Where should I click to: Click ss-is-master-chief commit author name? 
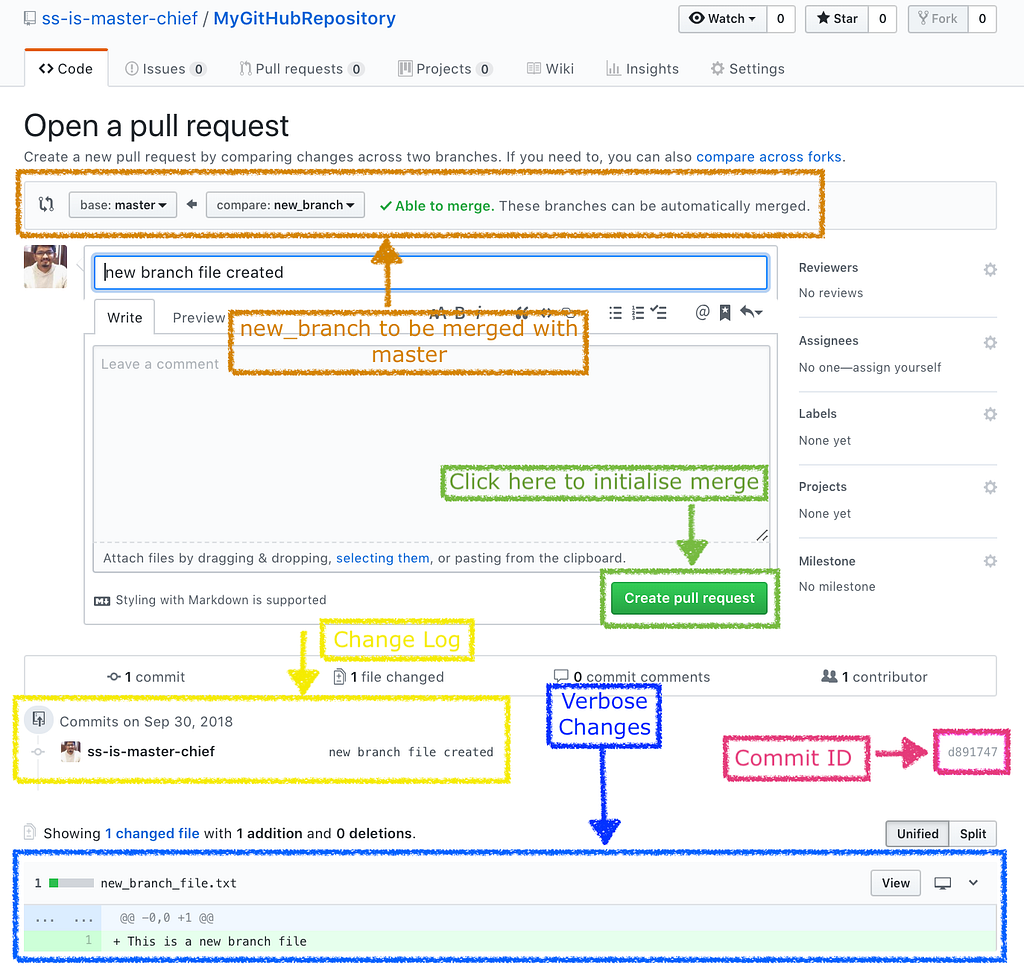151,752
